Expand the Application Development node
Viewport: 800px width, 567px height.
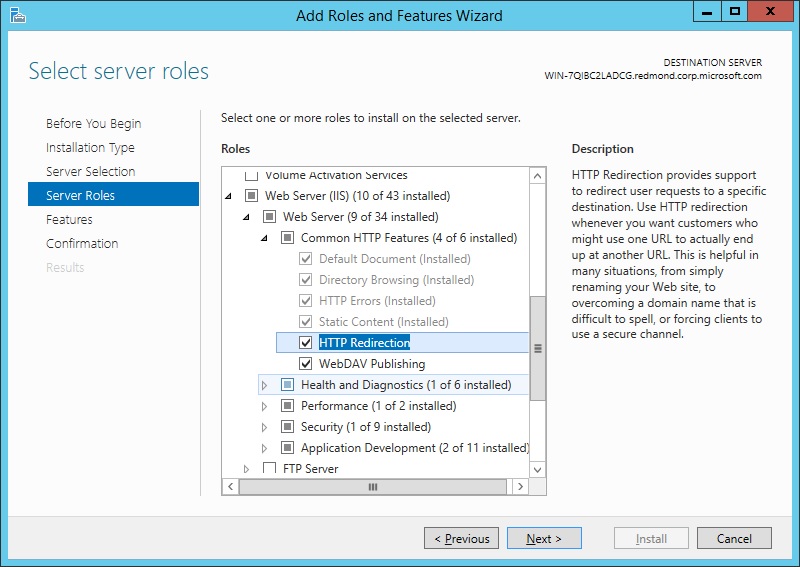click(265, 448)
